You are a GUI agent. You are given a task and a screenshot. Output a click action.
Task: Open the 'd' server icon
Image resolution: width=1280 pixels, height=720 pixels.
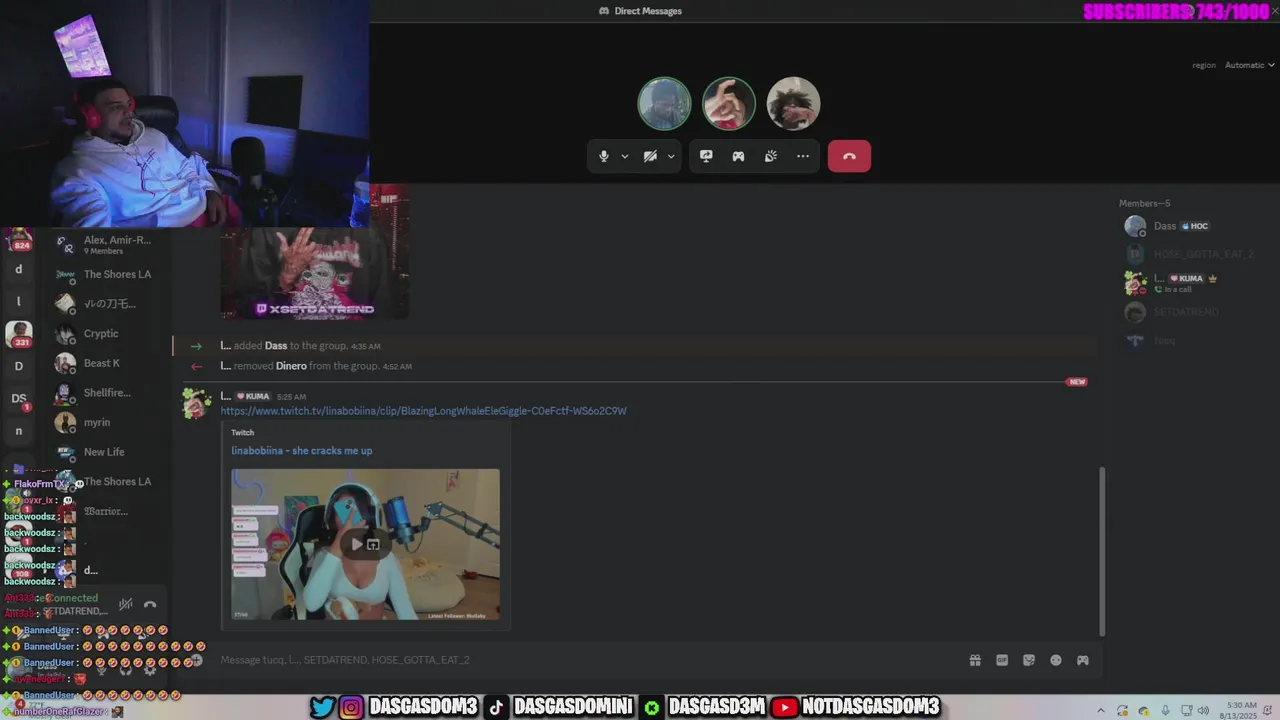coord(18,269)
